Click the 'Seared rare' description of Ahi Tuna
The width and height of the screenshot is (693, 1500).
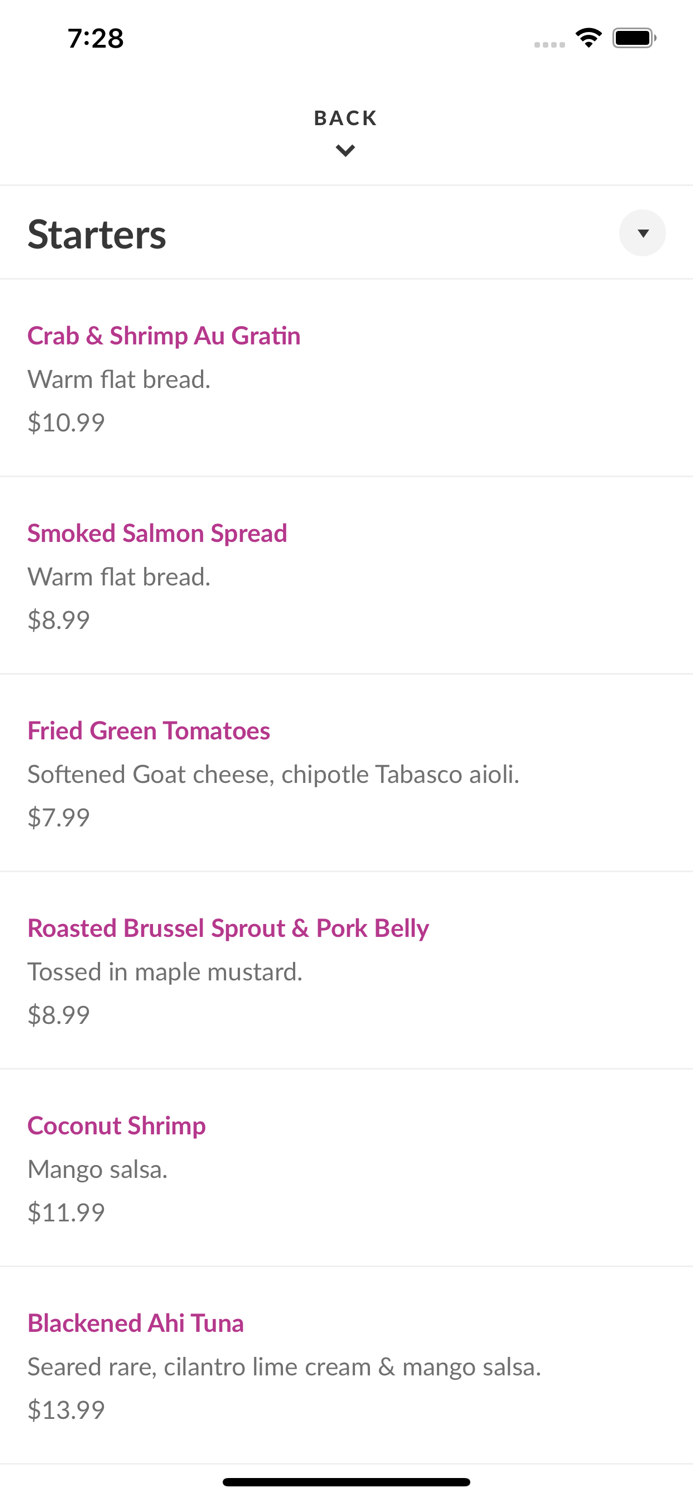pyautogui.click(x=284, y=1366)
